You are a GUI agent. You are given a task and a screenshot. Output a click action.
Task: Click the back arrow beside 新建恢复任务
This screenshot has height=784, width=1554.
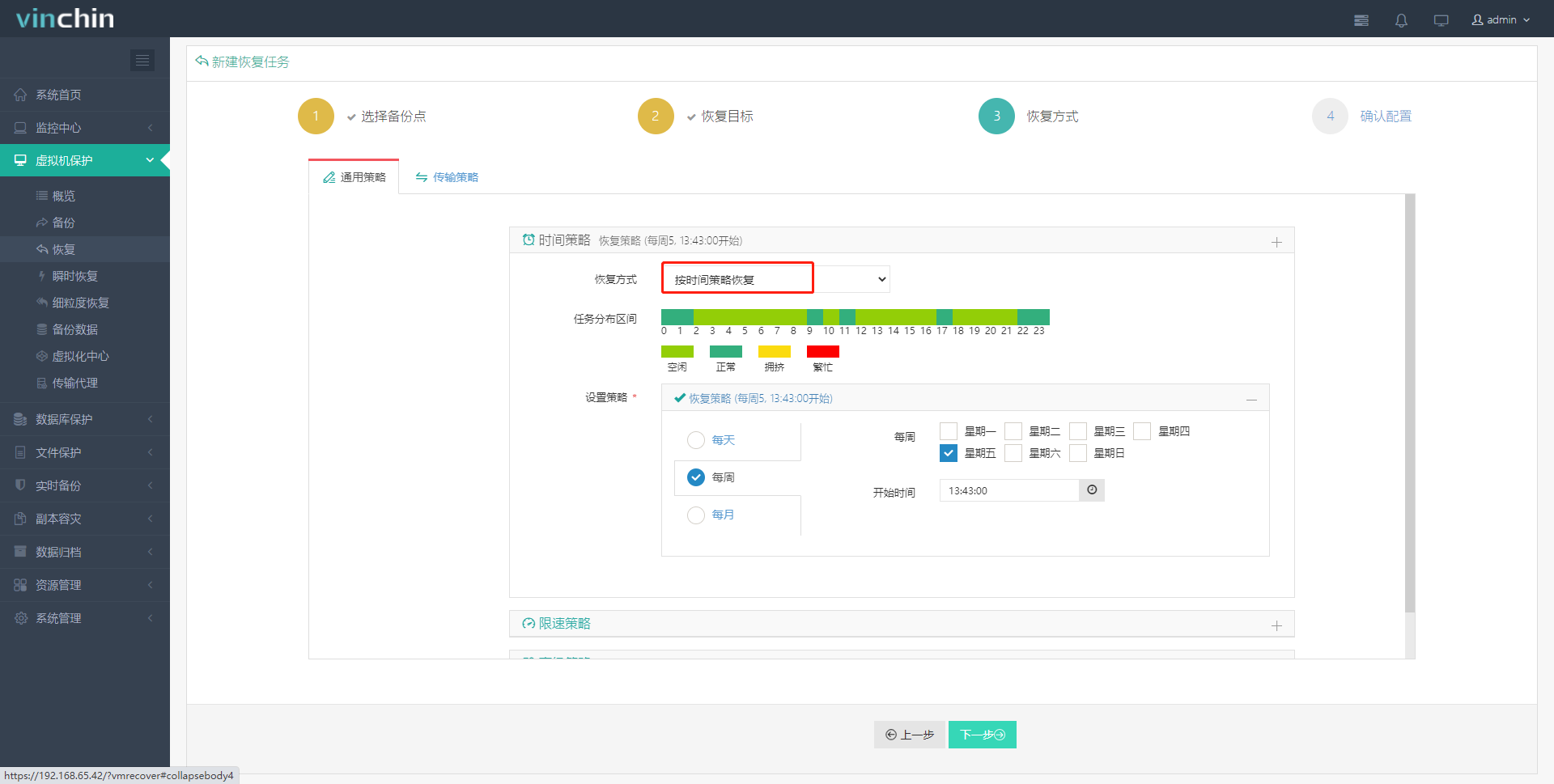pos(202,61)
